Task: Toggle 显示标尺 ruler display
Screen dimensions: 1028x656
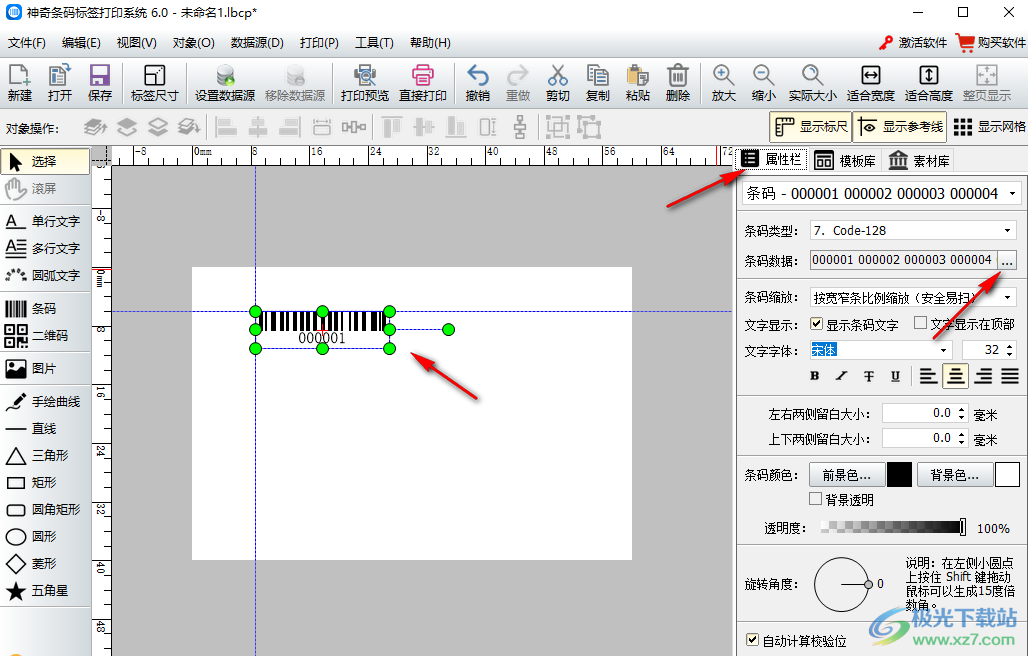Action: (x=810, y=126)
